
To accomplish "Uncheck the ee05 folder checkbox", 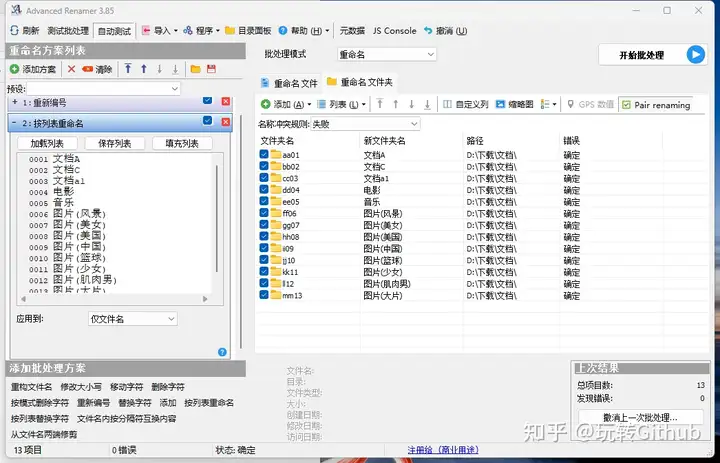I will pos(264,201).
